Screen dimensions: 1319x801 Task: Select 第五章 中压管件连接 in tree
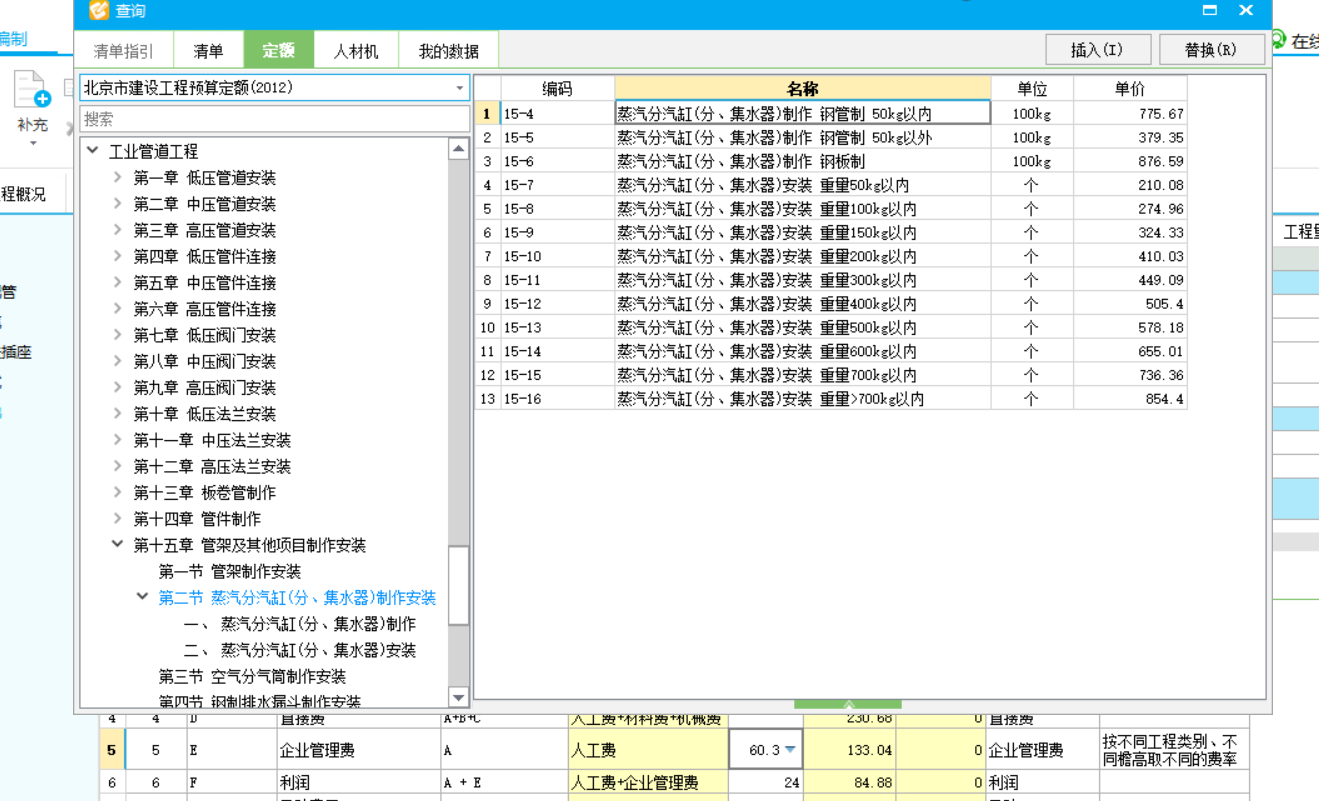(x=205, y=283)
